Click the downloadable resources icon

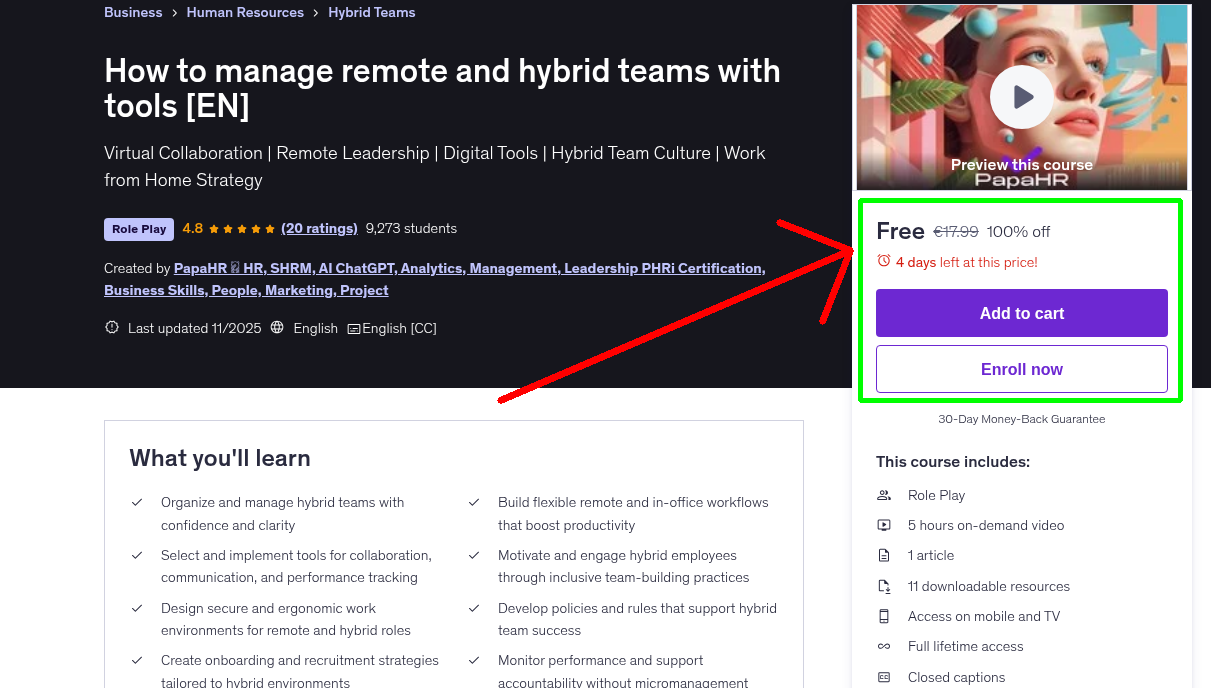[883, 586]
